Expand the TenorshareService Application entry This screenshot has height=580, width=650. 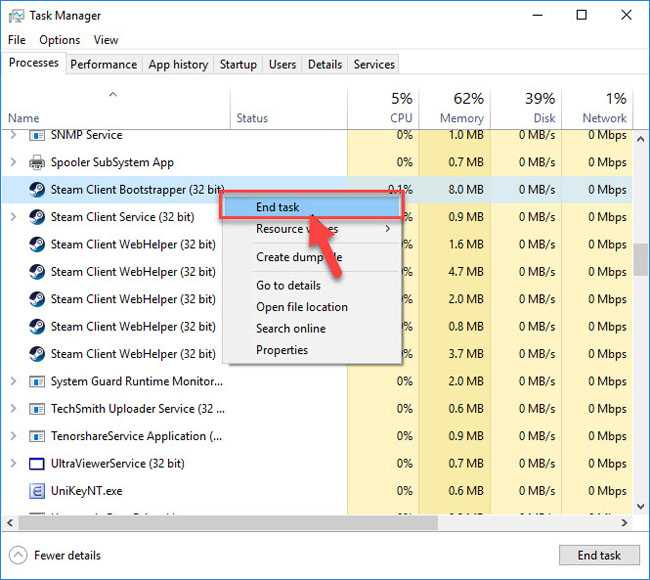[13, 436]
